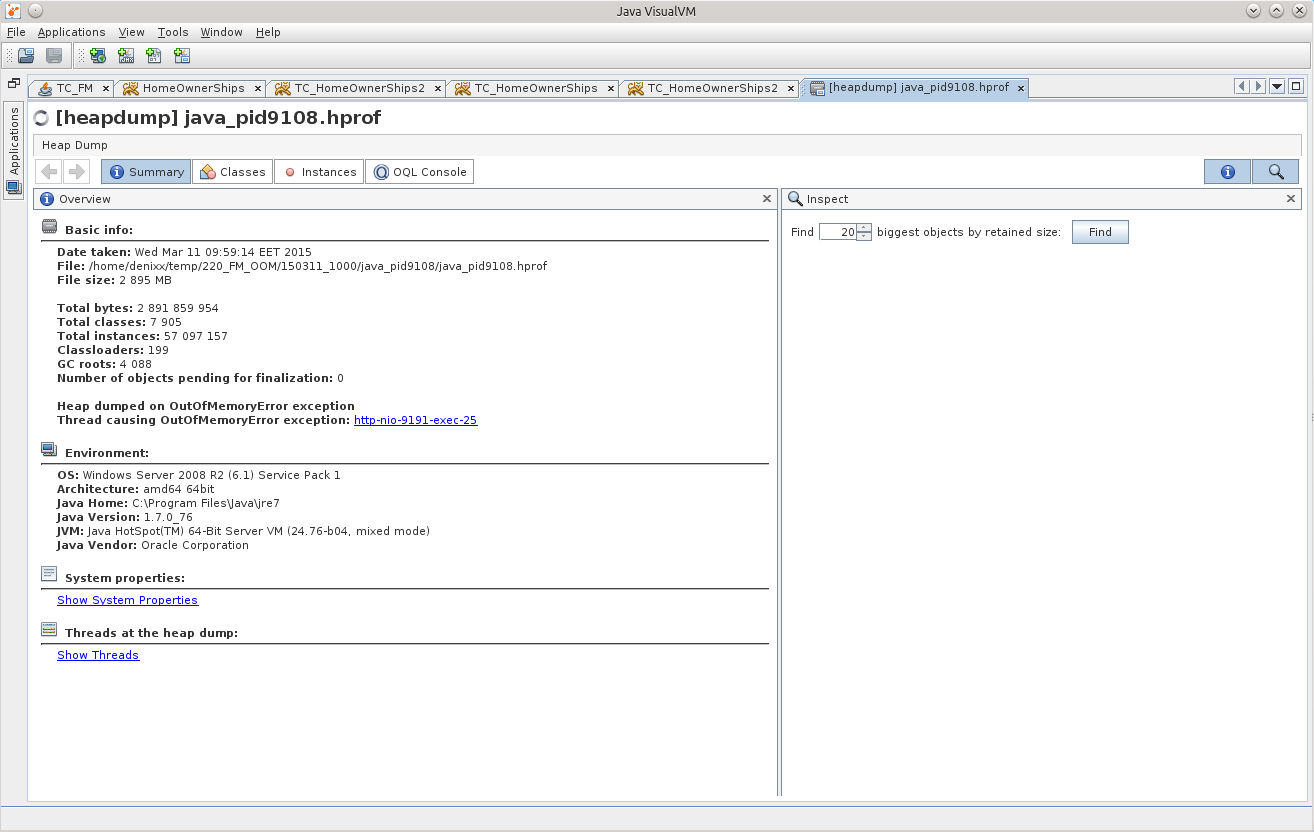The width and height of the screenshot is (1314, 832).
Task: Show the opened documents list dropdown
Action: 1277,87
